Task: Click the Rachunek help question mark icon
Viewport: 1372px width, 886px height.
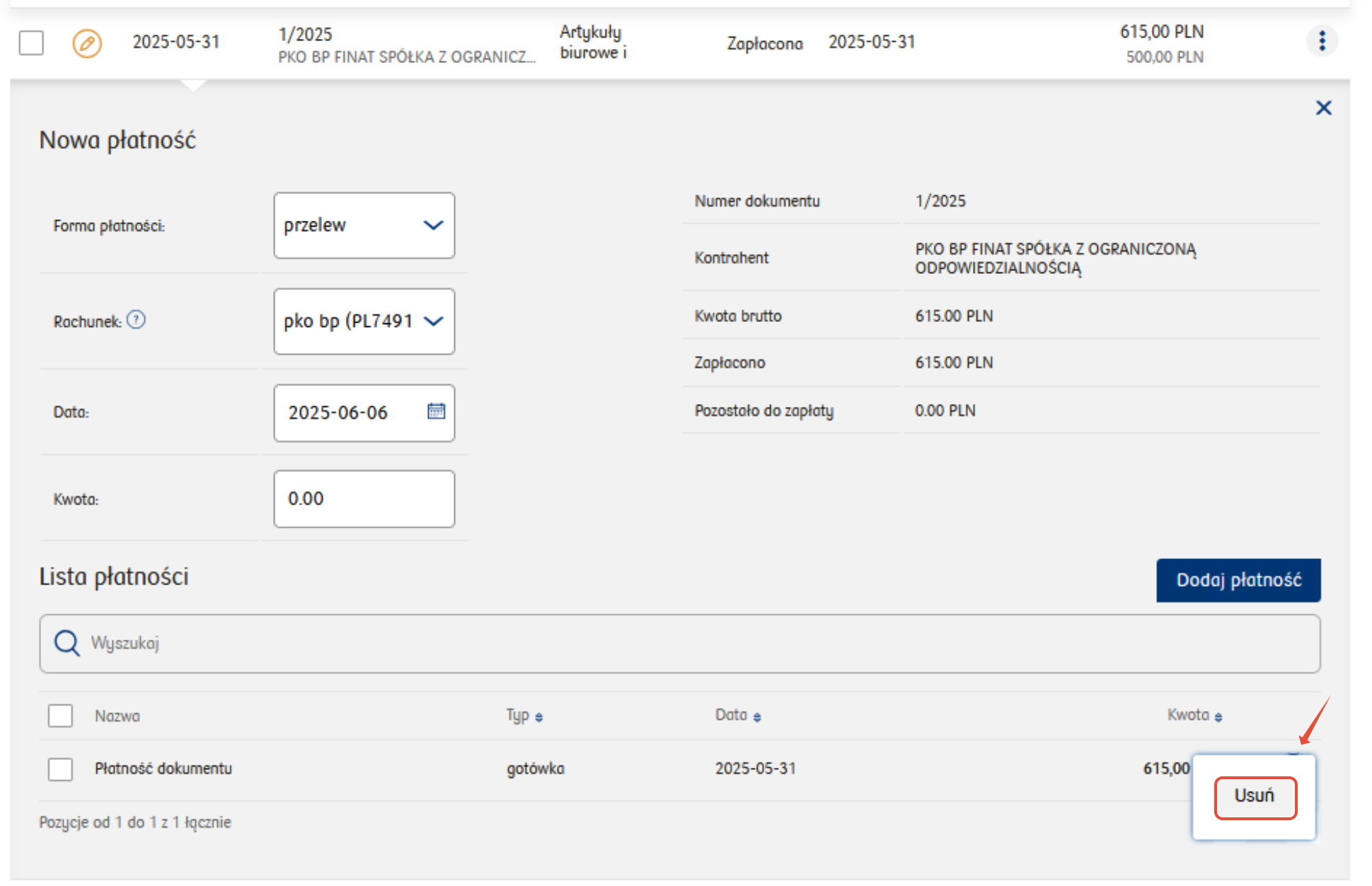Action: tap(137, 320)
